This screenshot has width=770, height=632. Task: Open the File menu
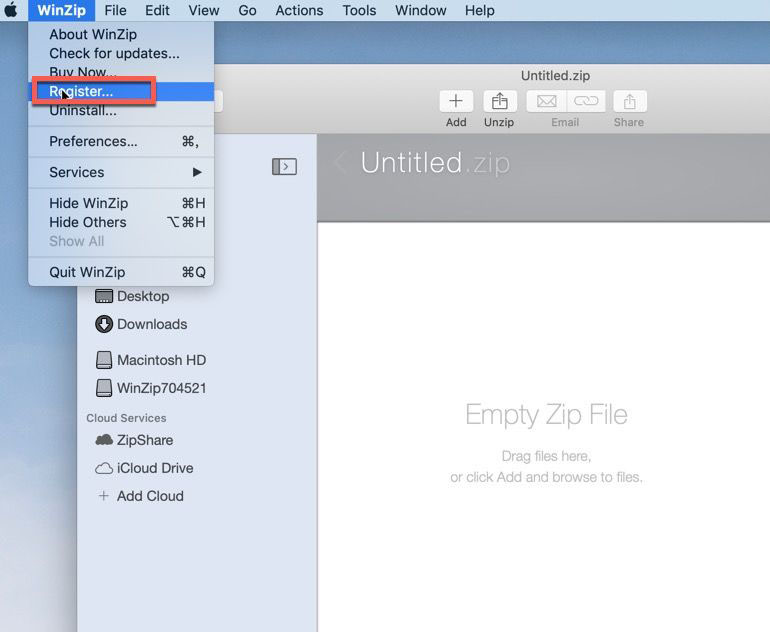click(115, 10)
